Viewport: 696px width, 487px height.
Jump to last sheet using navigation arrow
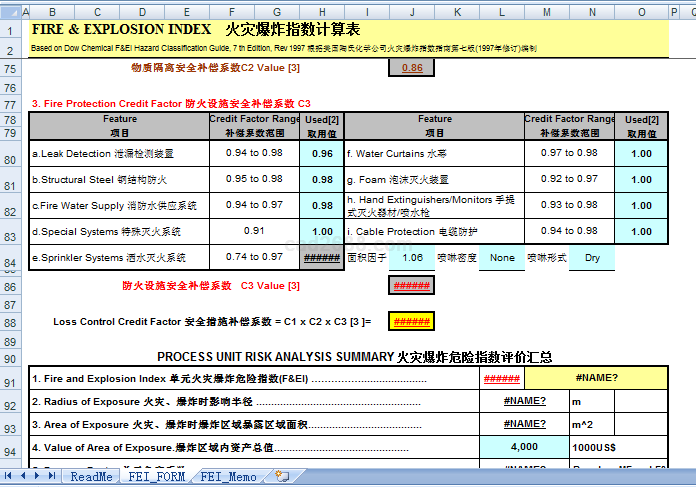[52, 477]
